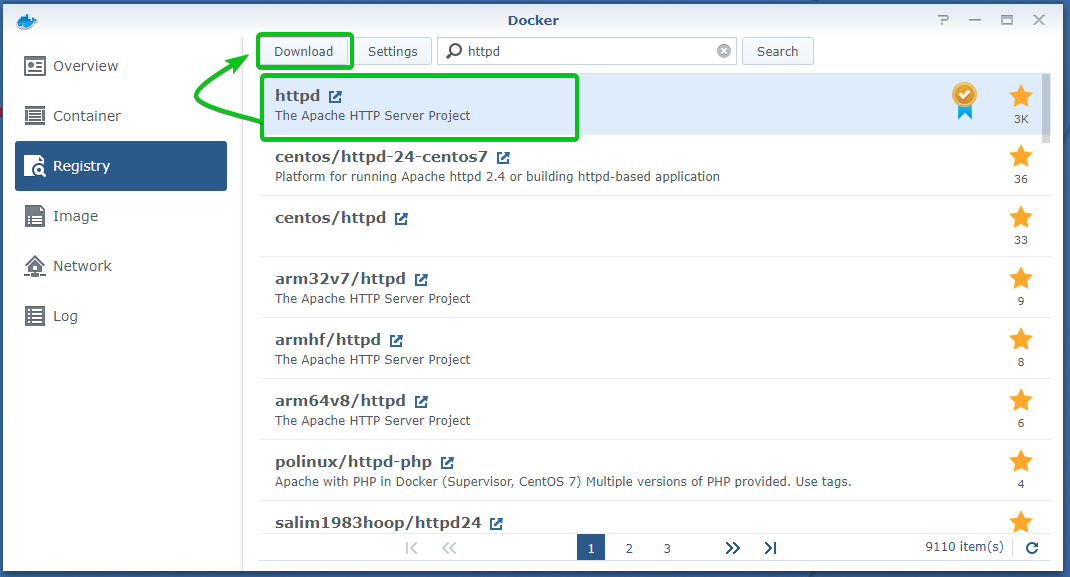Open the Image section
This screenshot has width=1070, height=577.
point(121,216)
